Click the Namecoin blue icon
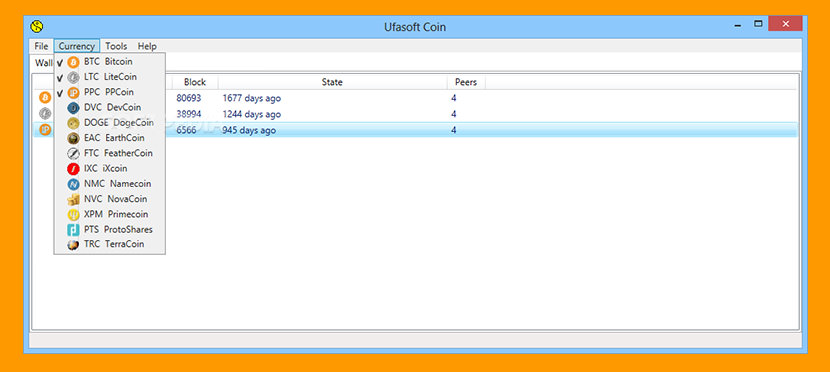830x372 pixels. tap(73, 184)
